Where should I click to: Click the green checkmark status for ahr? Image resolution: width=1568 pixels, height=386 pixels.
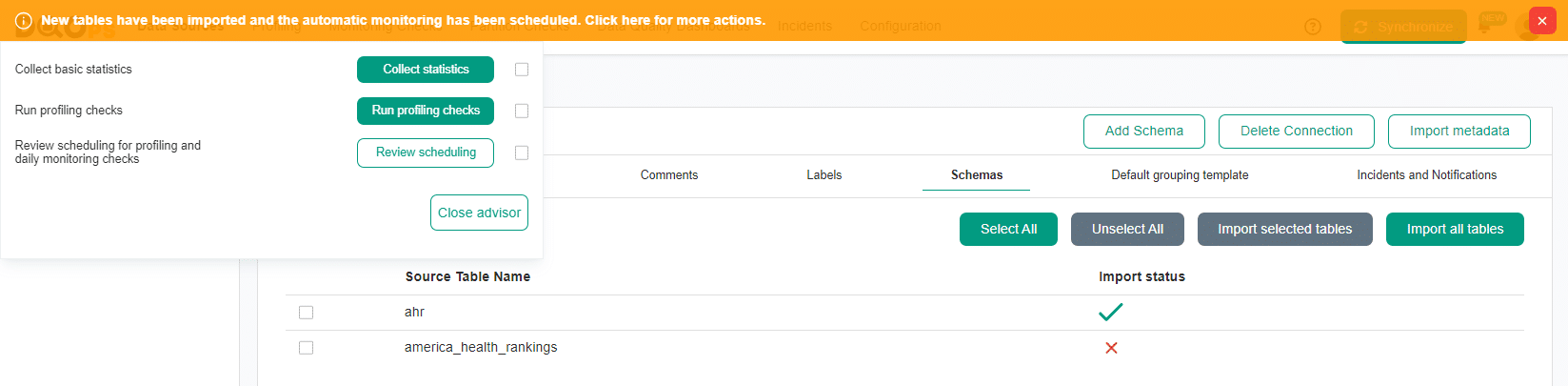coord(1110,312)
